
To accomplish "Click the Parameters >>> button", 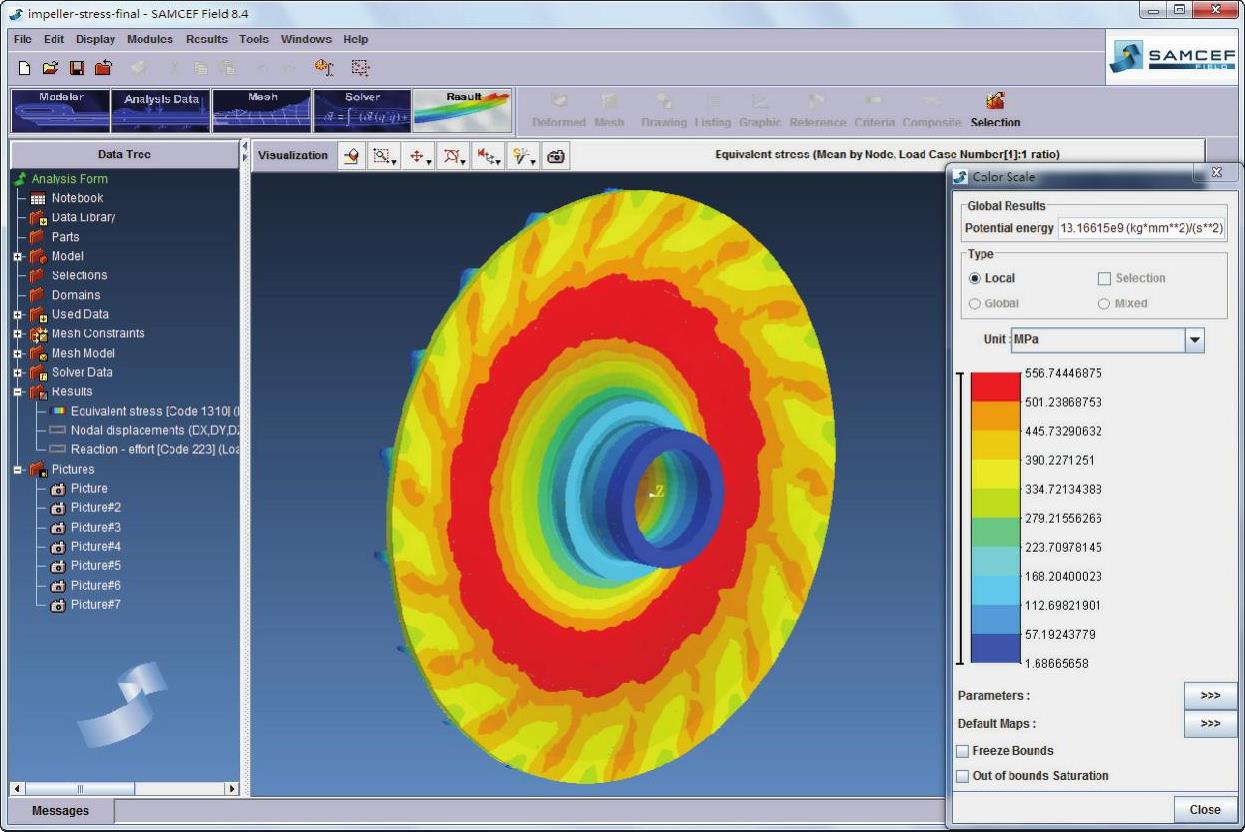I will pyautogui.click(x=1209, y=696).
